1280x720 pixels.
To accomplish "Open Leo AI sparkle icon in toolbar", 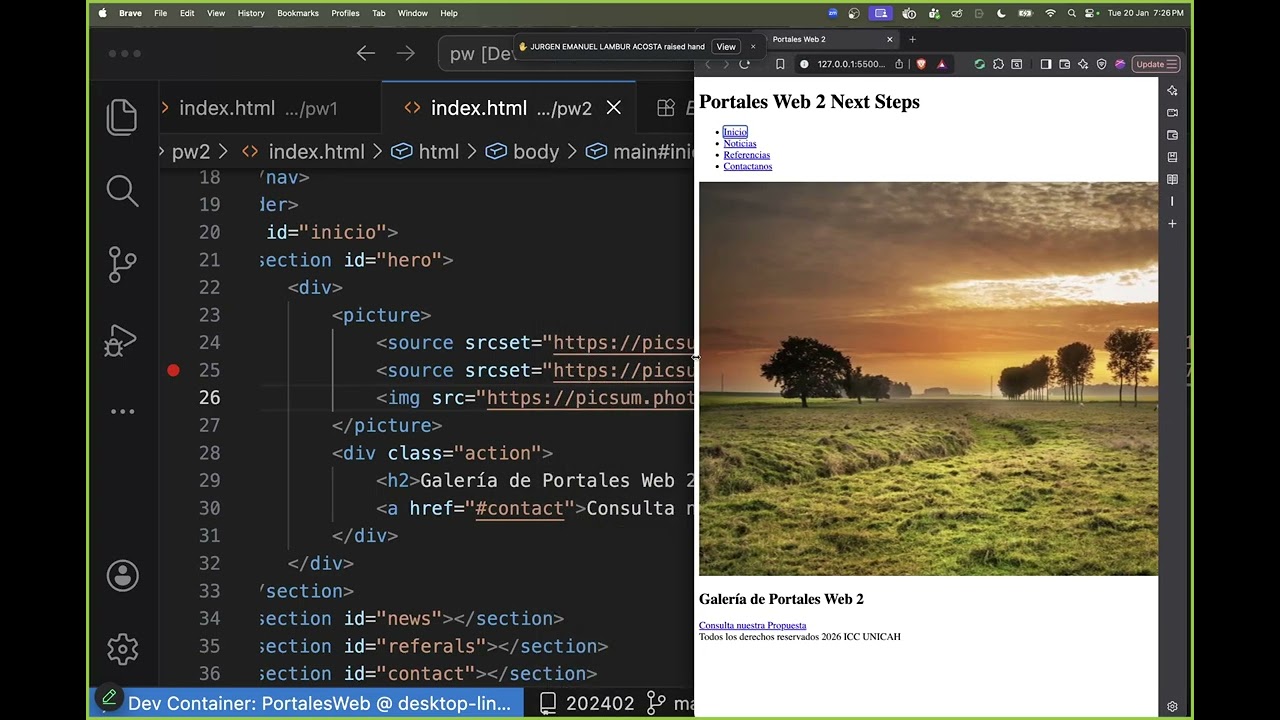I will pyautogui.click(x=1083, y=64).
